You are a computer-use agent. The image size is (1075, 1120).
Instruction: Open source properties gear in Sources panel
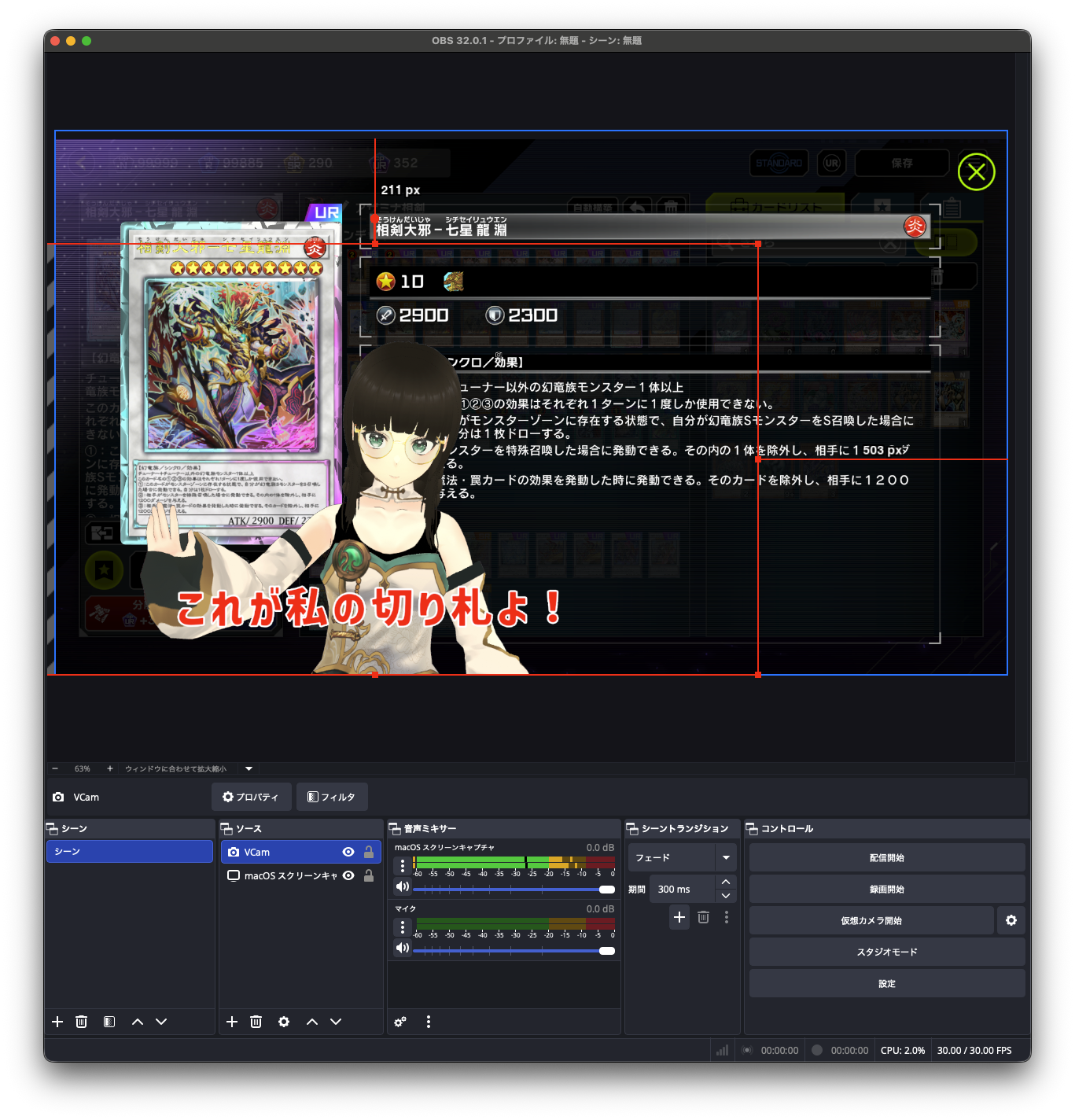pyautogui.click(x=284, y=1022)
